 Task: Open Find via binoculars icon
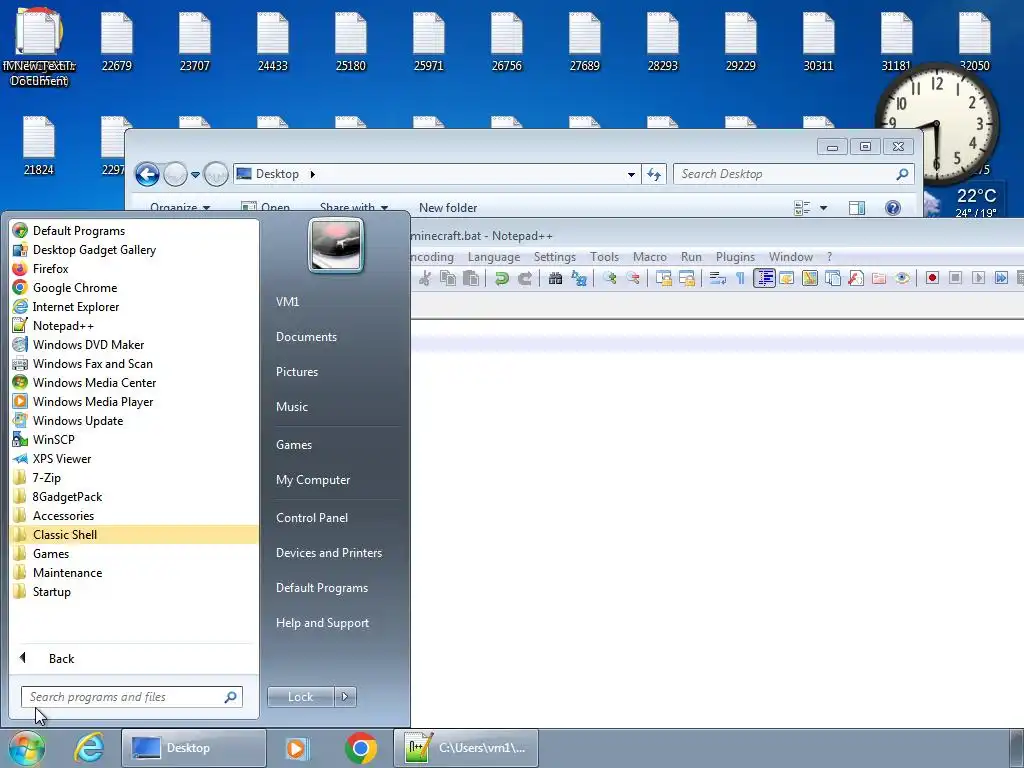pyautogui.click(x=555, y=278)
